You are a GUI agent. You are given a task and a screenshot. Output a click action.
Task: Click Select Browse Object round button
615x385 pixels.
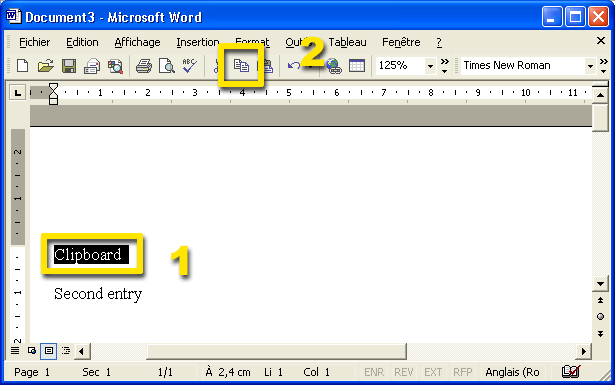point(600,316)
